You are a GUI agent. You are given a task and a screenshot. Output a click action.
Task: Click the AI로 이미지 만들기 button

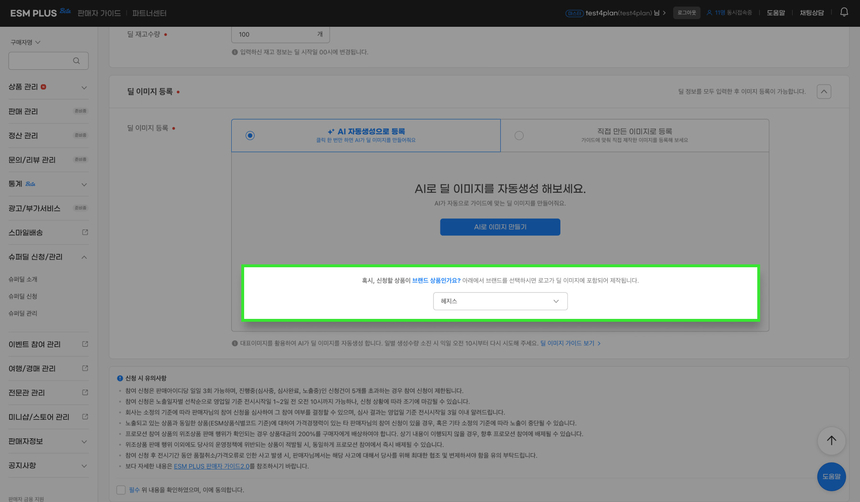500,227
